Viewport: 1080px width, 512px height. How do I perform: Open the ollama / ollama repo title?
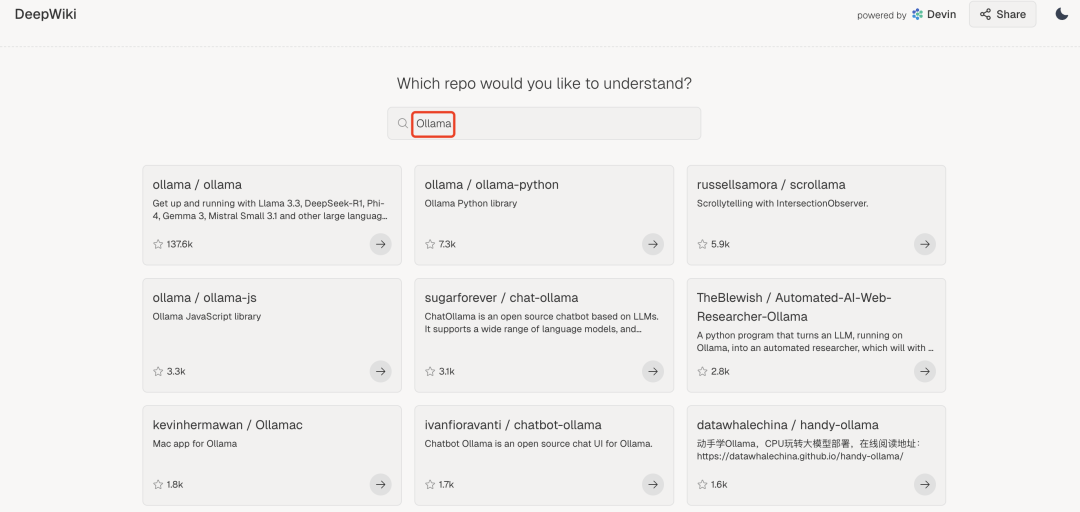coord(197,185)
